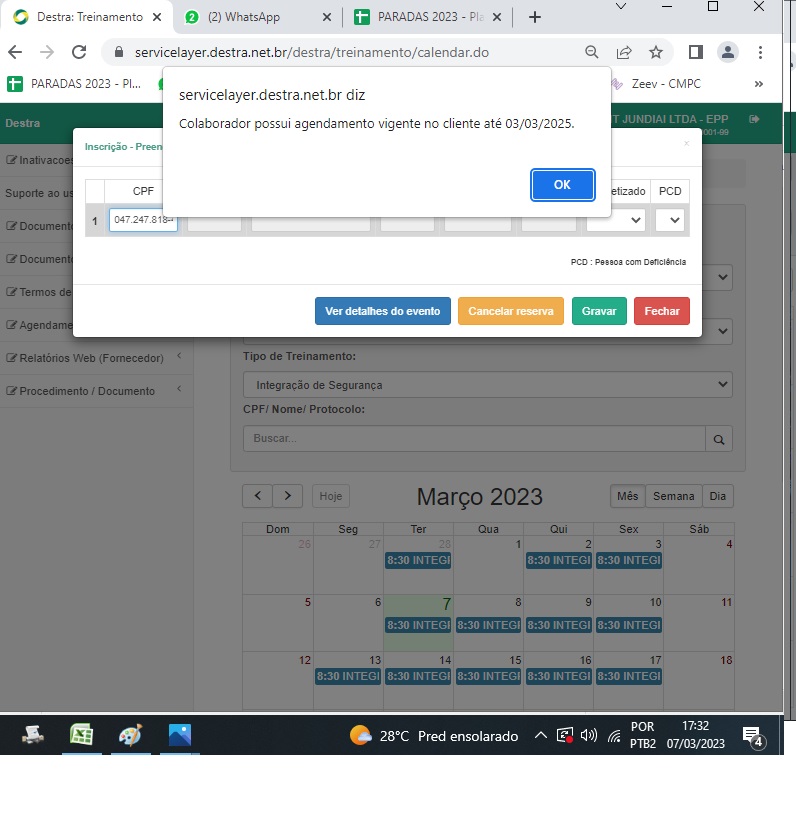Image resolution: width=796 pixels, height=840 pixels.
Task: Click the red Fechar button
Action: click(x=661, y=311)
